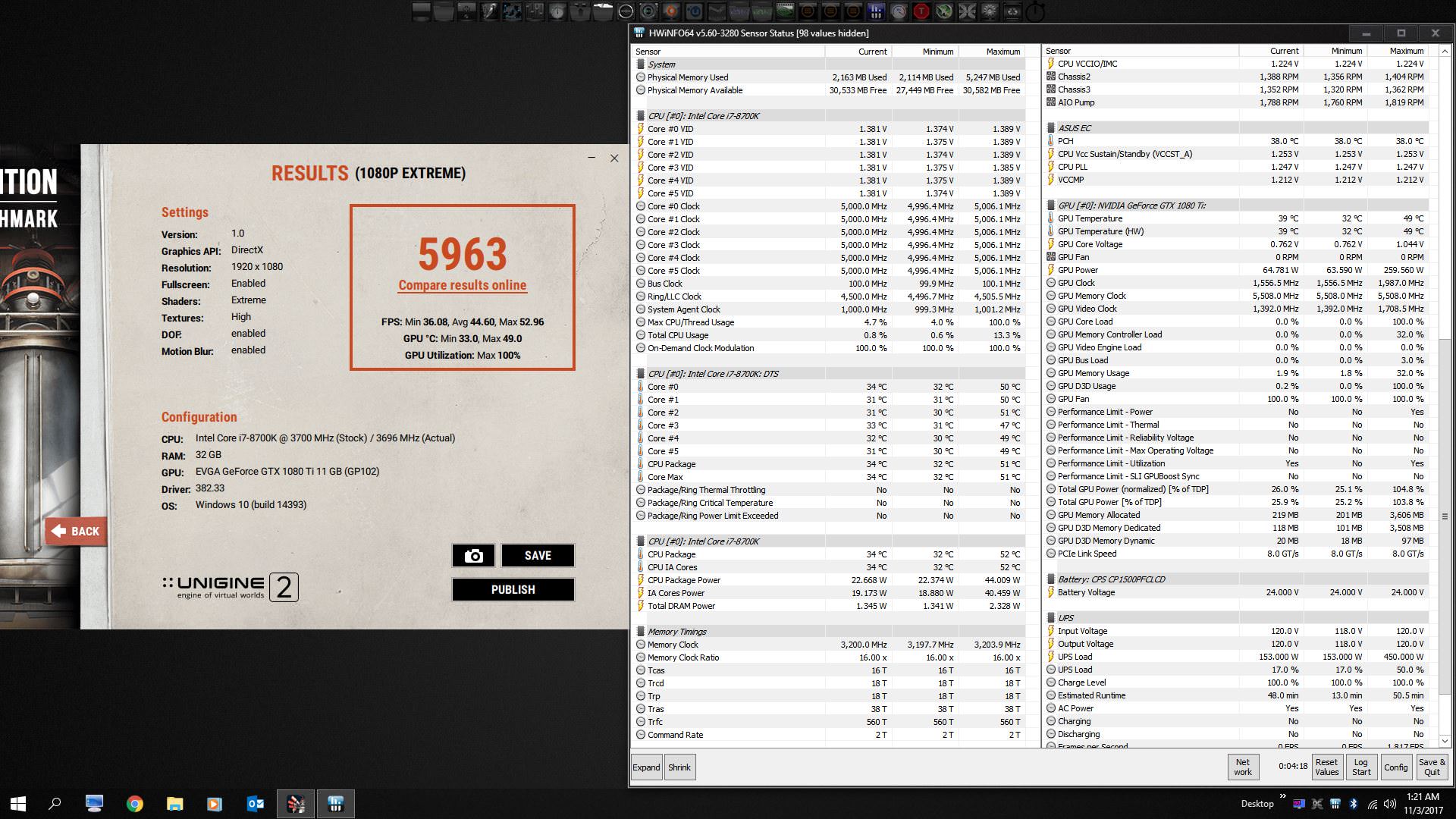Select the UPS group header
The height and width of the screenshot is (819, 1456).
pos(1238,618)
